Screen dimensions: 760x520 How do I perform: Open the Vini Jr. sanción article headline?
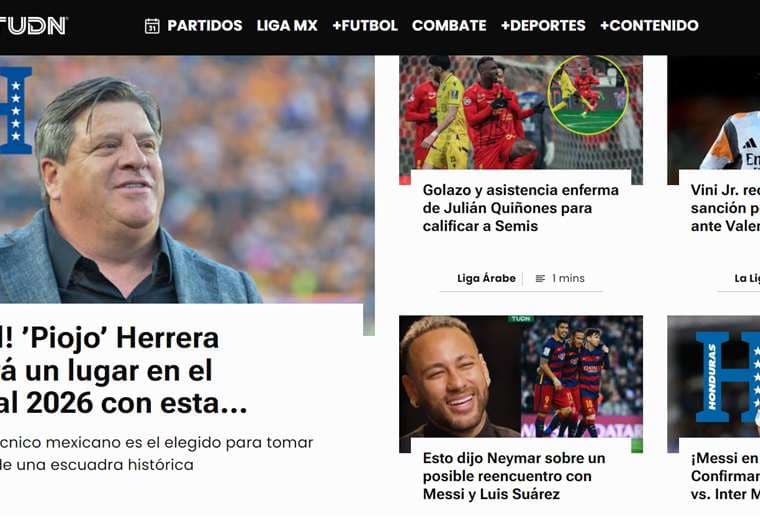725,208
